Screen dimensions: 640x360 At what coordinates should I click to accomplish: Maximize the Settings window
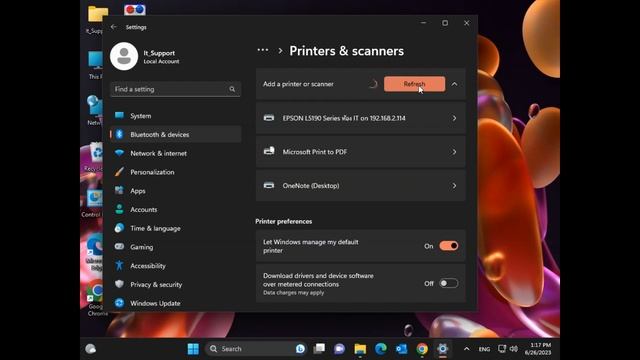[x=445, y=23]
